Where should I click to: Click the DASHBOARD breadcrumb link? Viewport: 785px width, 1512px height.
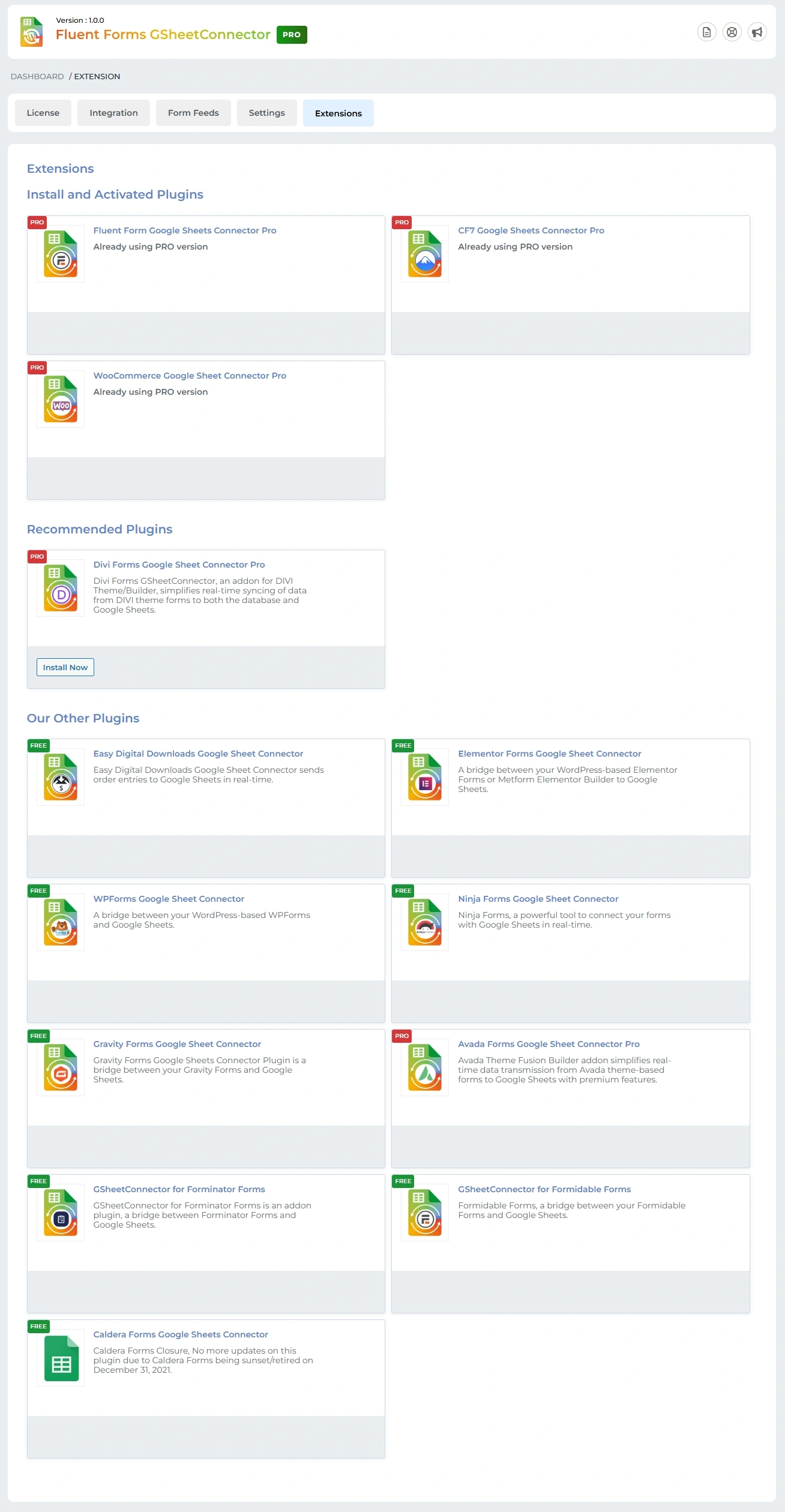37,76
